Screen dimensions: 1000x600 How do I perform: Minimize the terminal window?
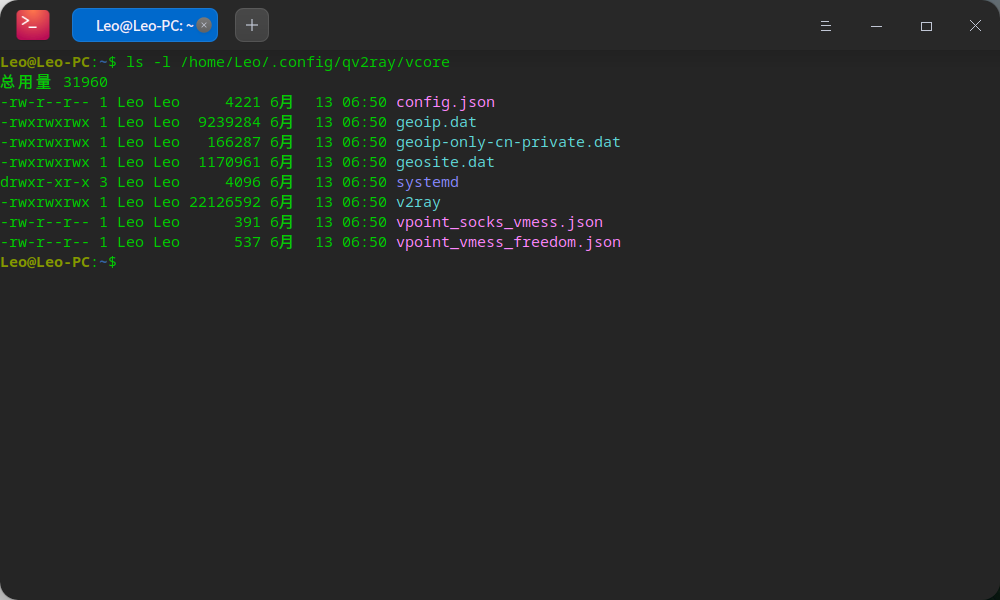tap(876, 26)
